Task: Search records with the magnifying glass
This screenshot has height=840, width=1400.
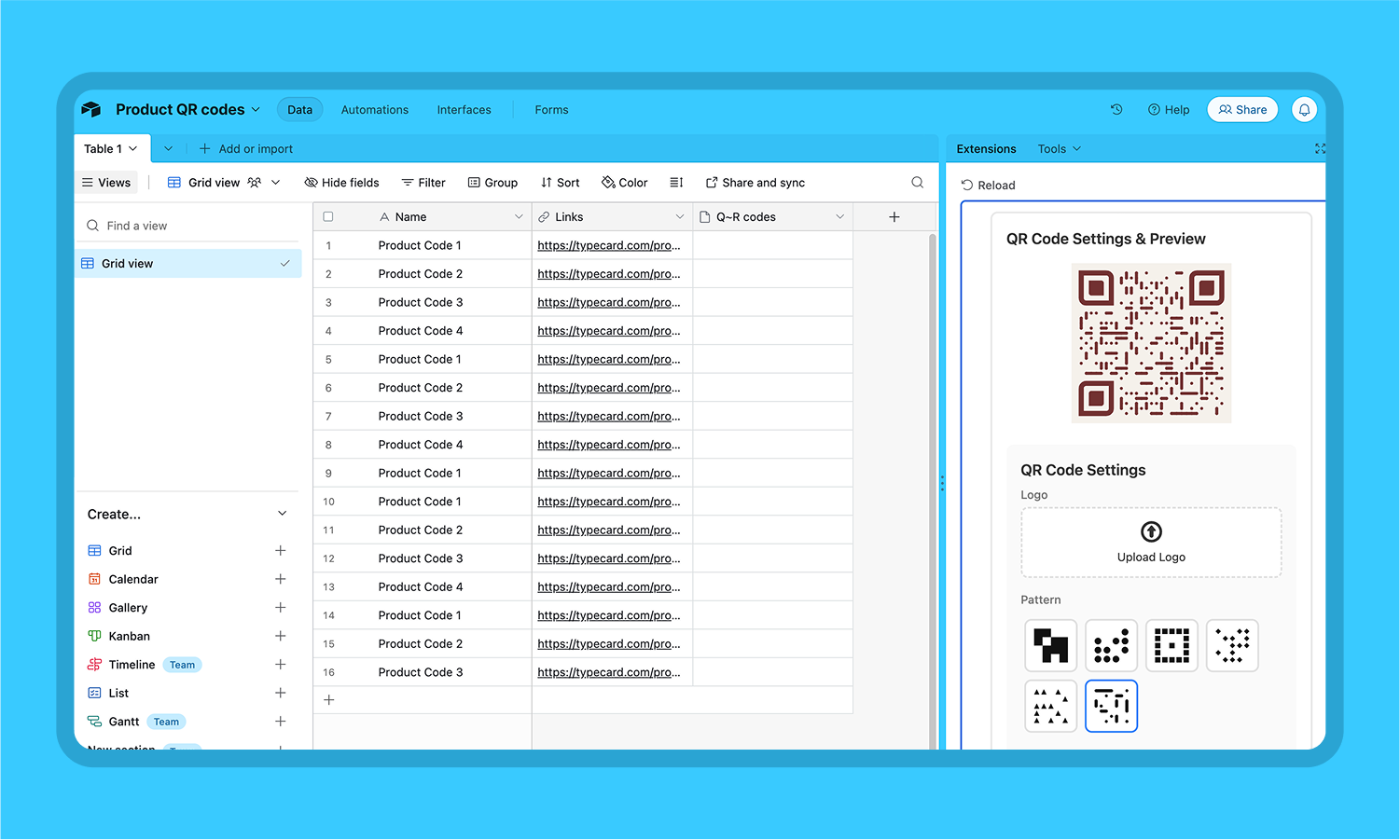Action: click(917, 182)
